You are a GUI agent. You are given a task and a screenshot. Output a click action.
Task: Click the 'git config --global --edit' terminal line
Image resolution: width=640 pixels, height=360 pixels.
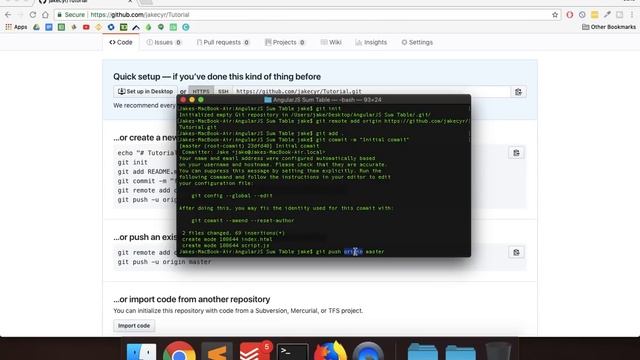click(x=232, y=196)
